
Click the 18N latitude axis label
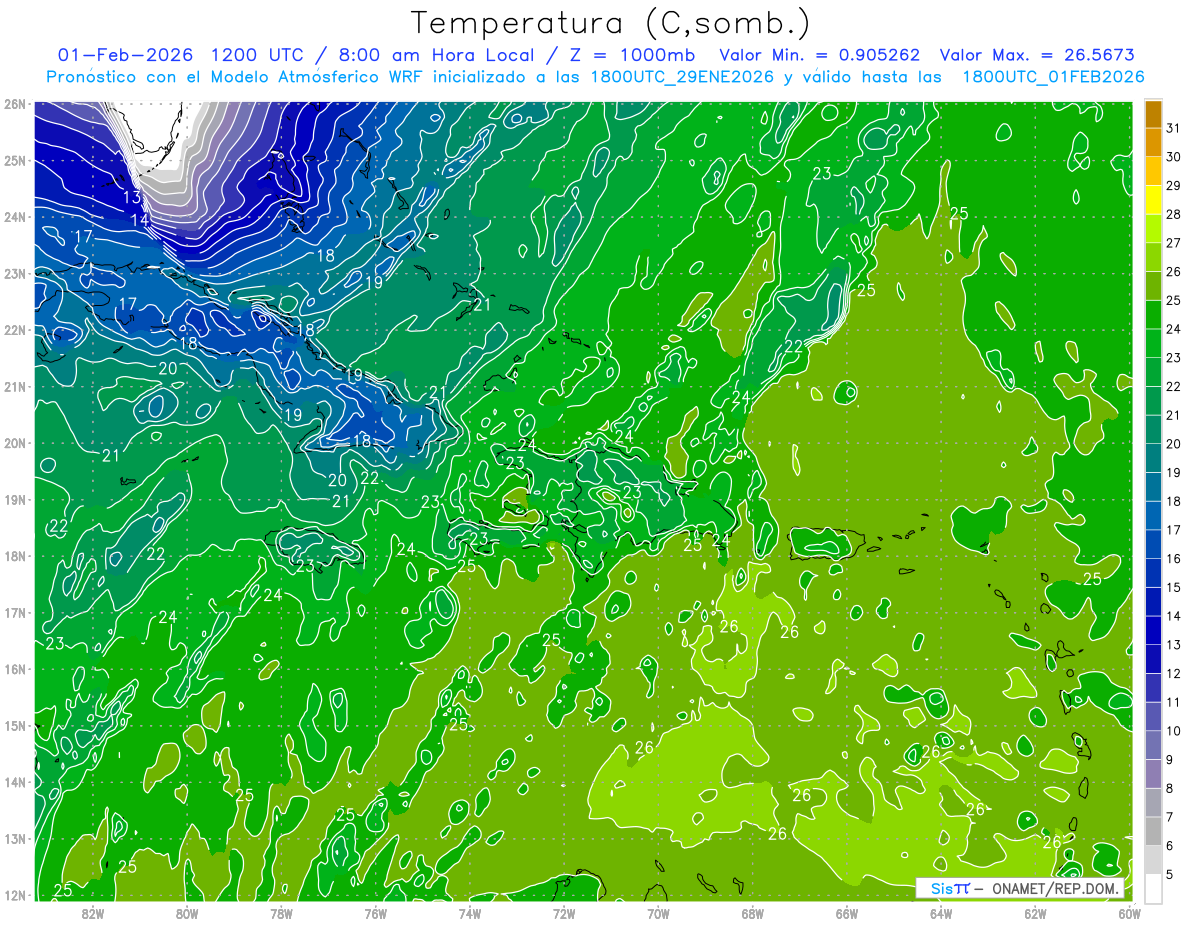[14, 556]
